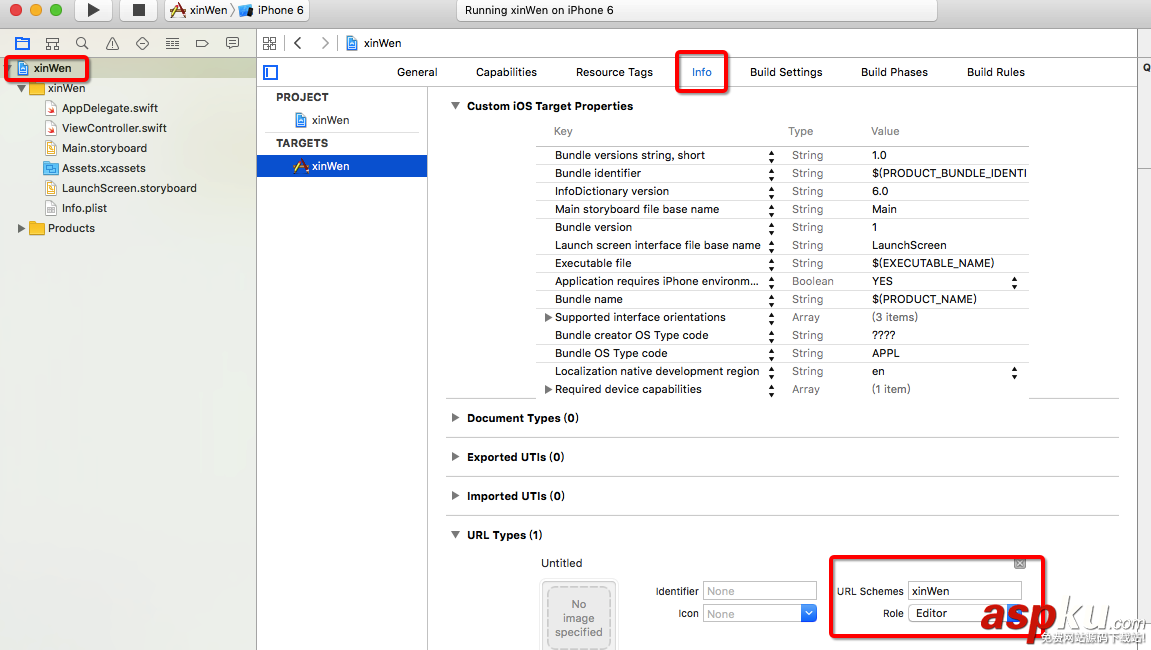Viewport: 1151px width, 650px height.
Task: Click xinWen in the jump bar
Action: point(374,43)
